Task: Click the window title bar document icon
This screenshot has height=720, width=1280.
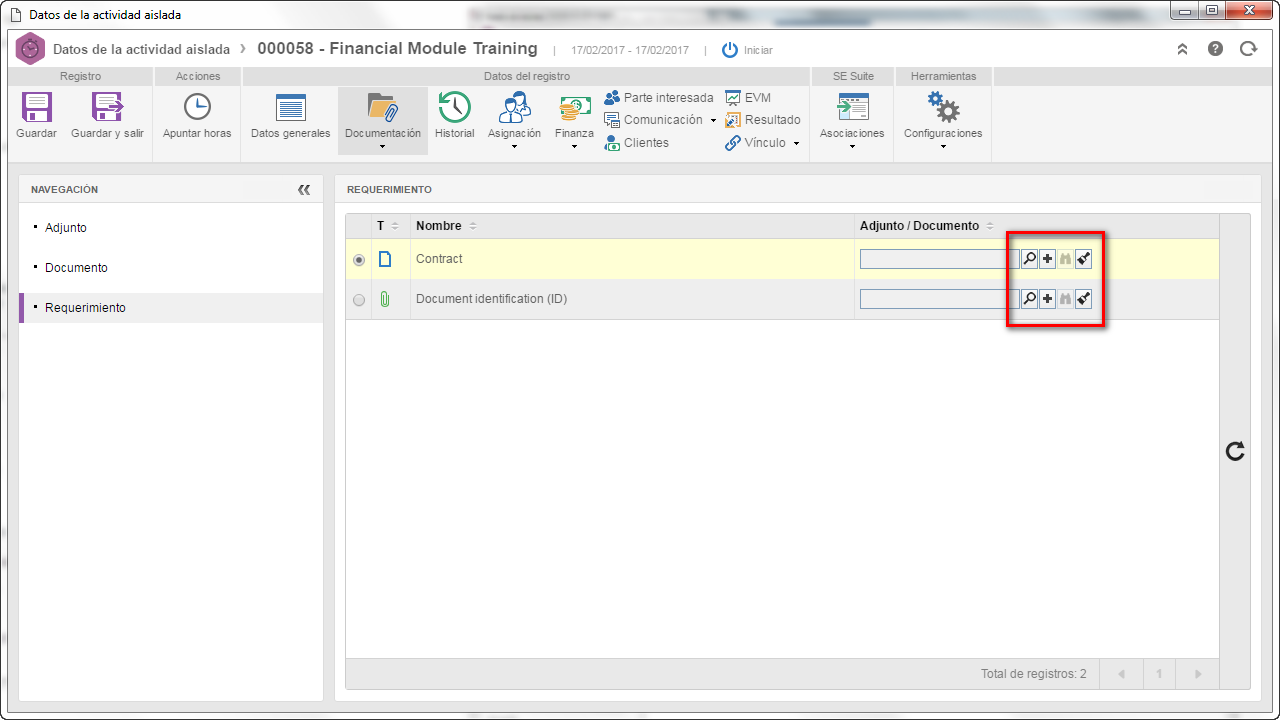Action: (x=16, y=15)
